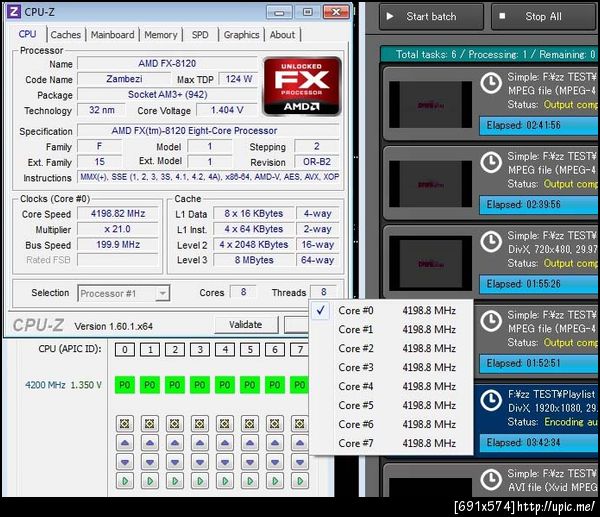
Task: Switch to the Caches tab in CPU-Z
Action: pyautogui.click(x=66, y=35)
